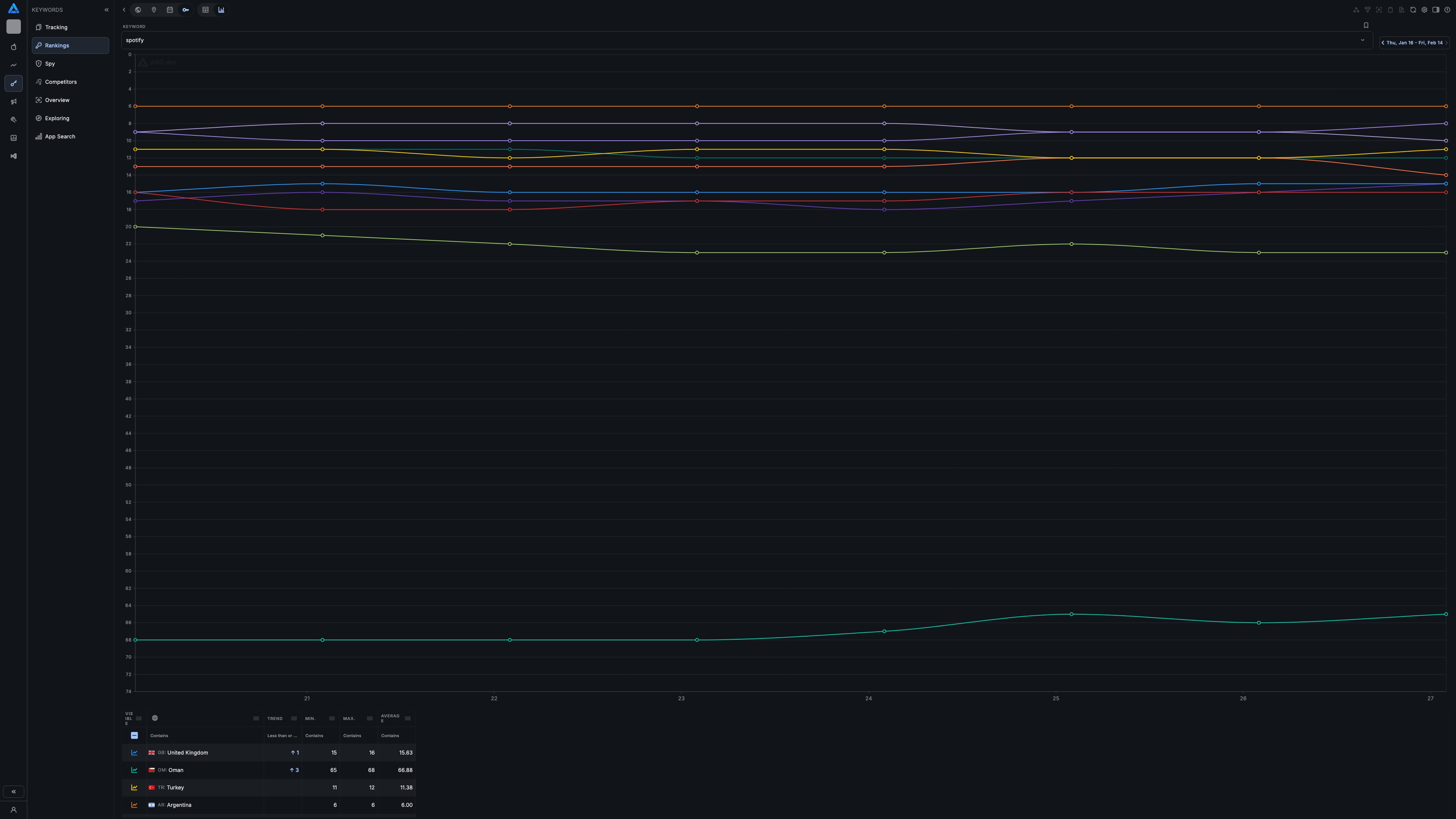
Task: Toggle all rows visibility checkbox
Action: (x=135, y=735)
